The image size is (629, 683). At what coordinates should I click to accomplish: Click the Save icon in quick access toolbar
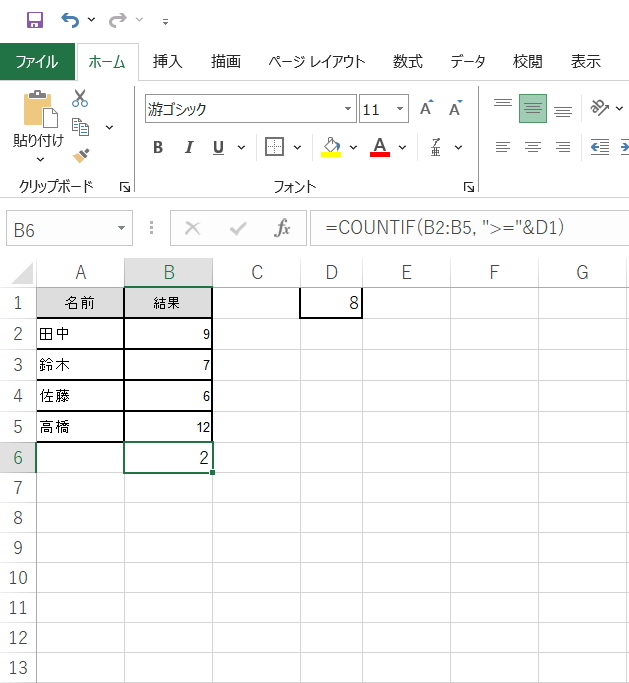pos(34,20)
